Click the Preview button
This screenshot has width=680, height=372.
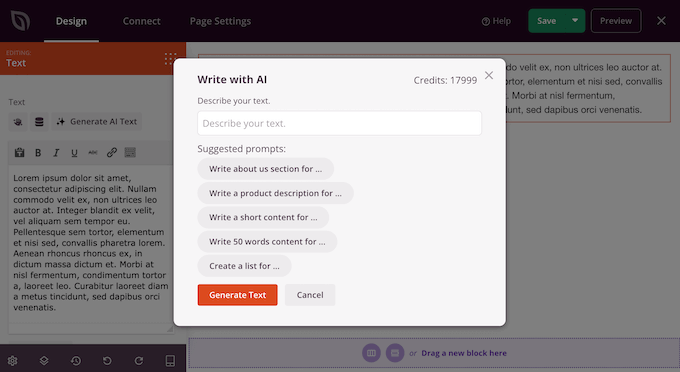pos(616,21)
